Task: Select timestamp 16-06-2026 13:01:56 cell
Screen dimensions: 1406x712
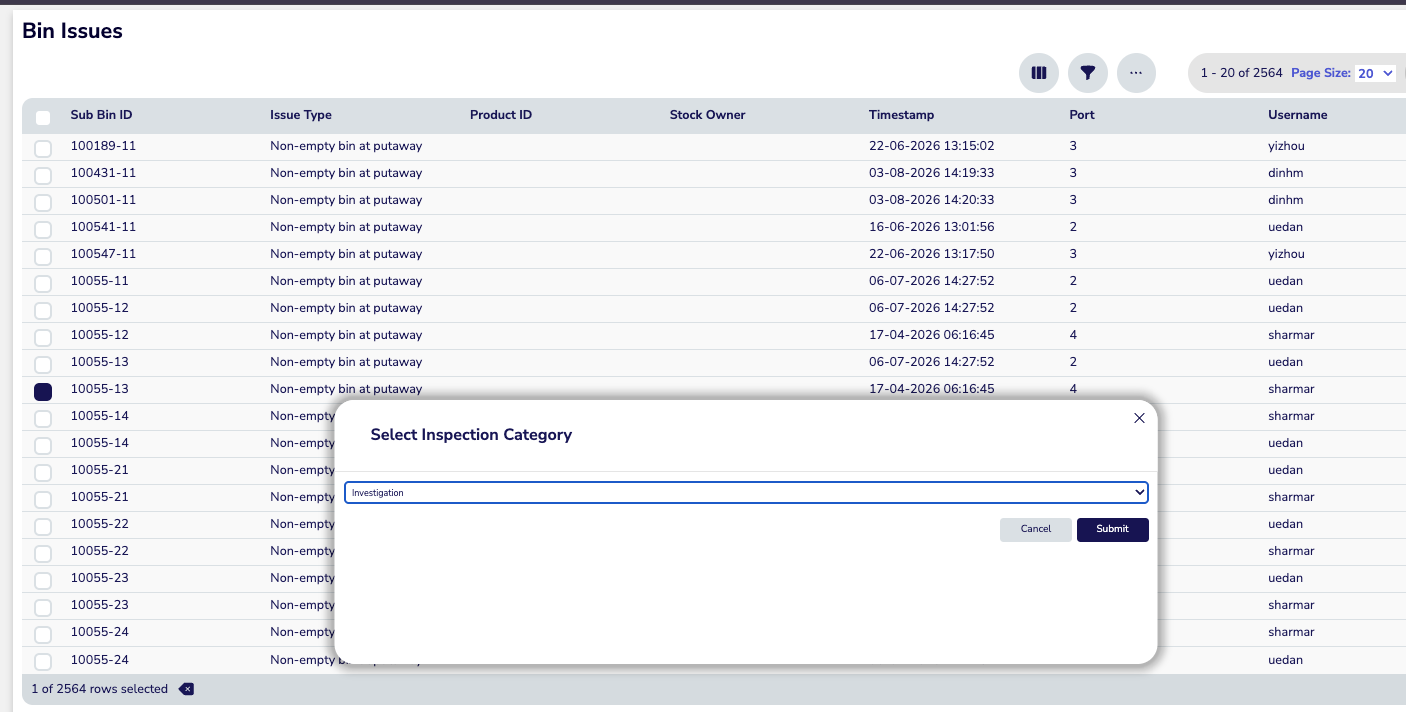Action: (932, 227)
